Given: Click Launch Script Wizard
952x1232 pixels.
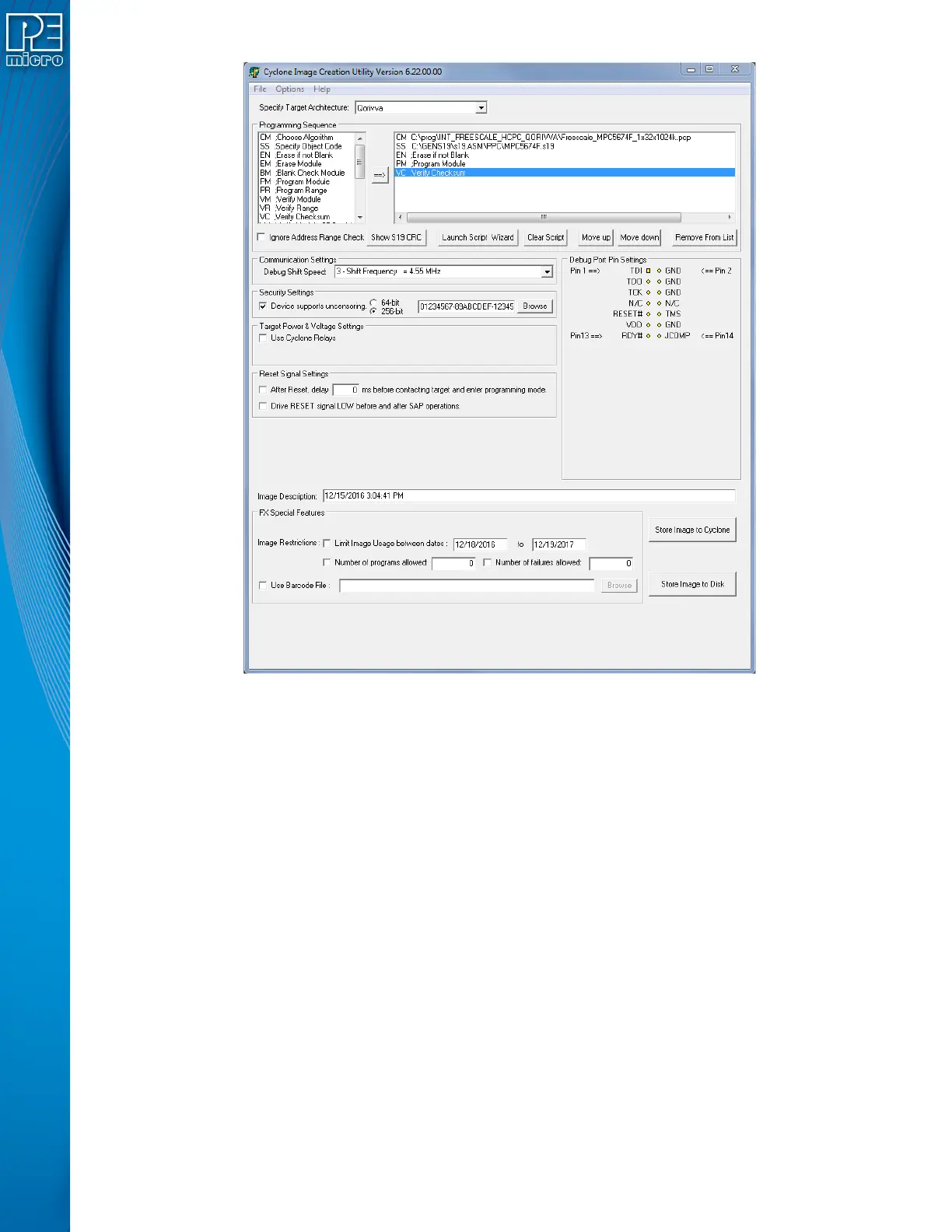Looking at the screenshot, I should pyautogui.click(x=478, y=238).
